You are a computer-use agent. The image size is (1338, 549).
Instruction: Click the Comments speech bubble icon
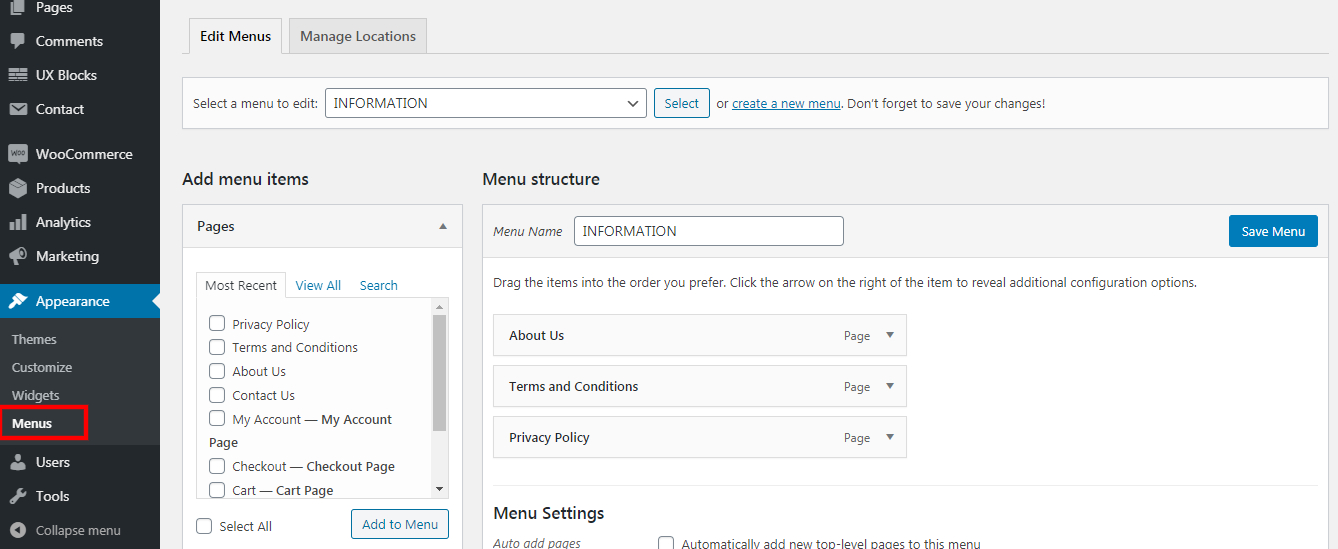coord(17,41)
